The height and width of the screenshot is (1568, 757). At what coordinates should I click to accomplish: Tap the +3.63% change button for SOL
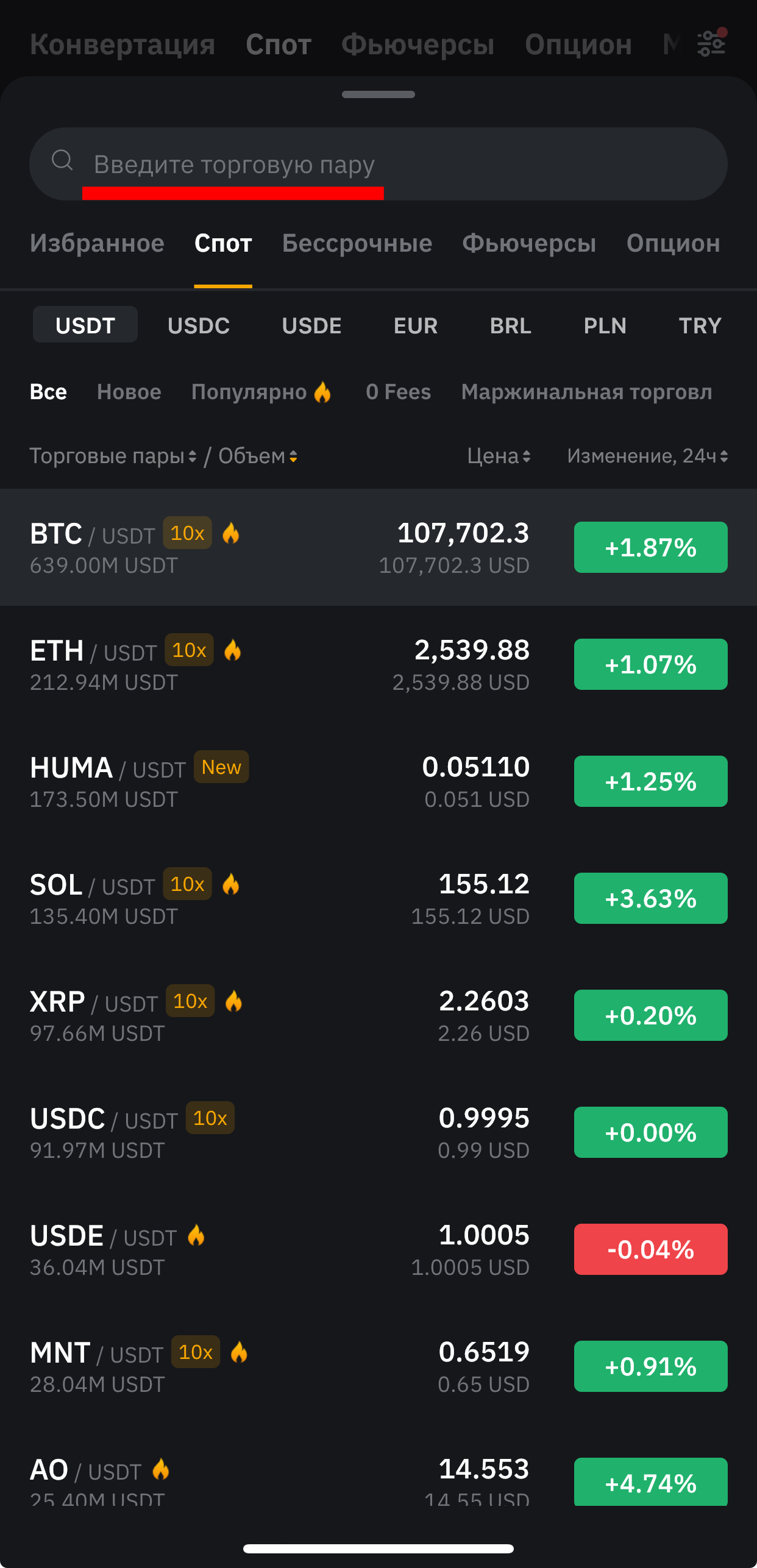click(650, 898)
